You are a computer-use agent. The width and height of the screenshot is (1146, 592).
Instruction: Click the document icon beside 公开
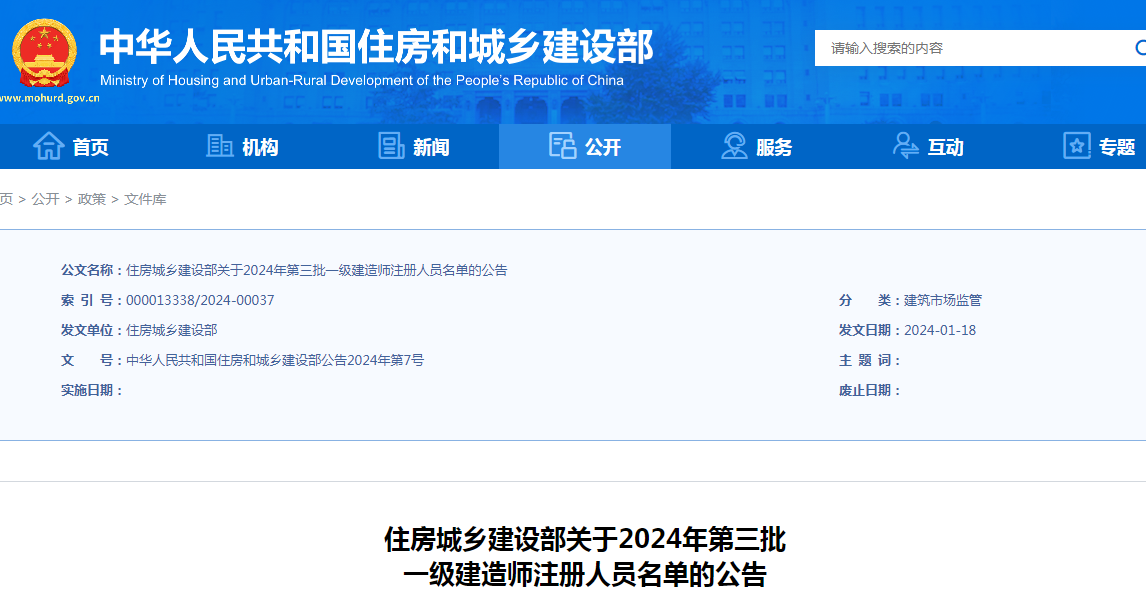pos(562,146)
